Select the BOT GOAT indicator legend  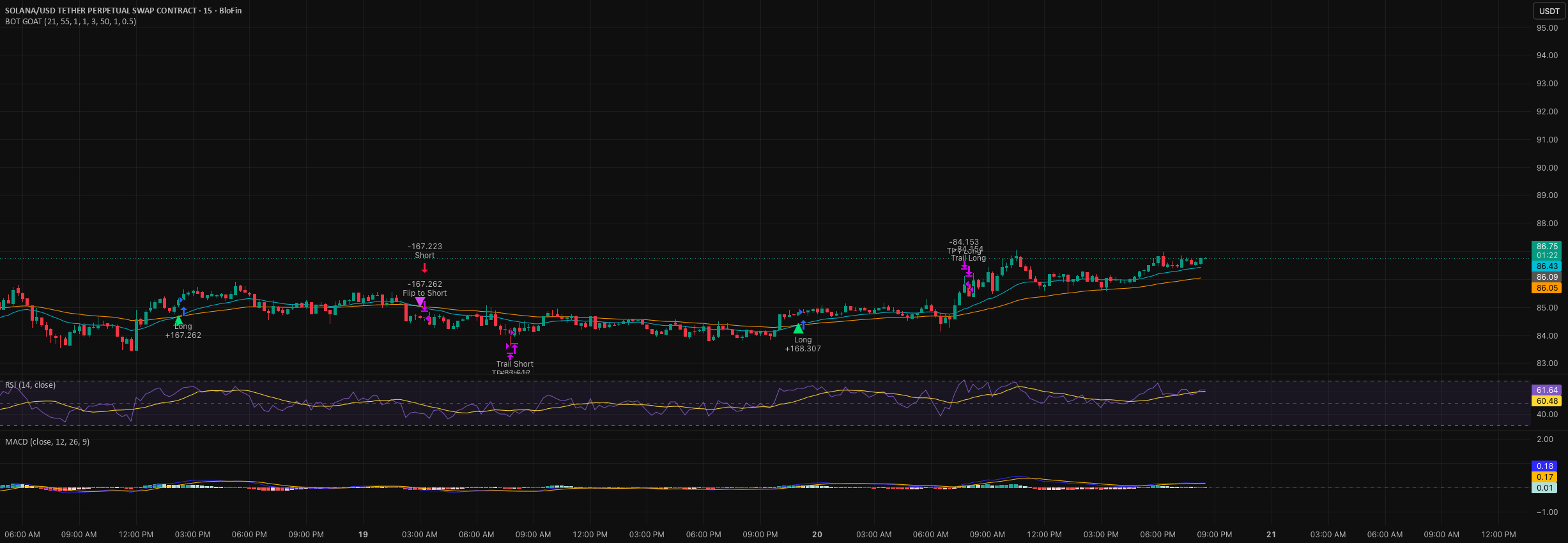(x=70, y=22)
